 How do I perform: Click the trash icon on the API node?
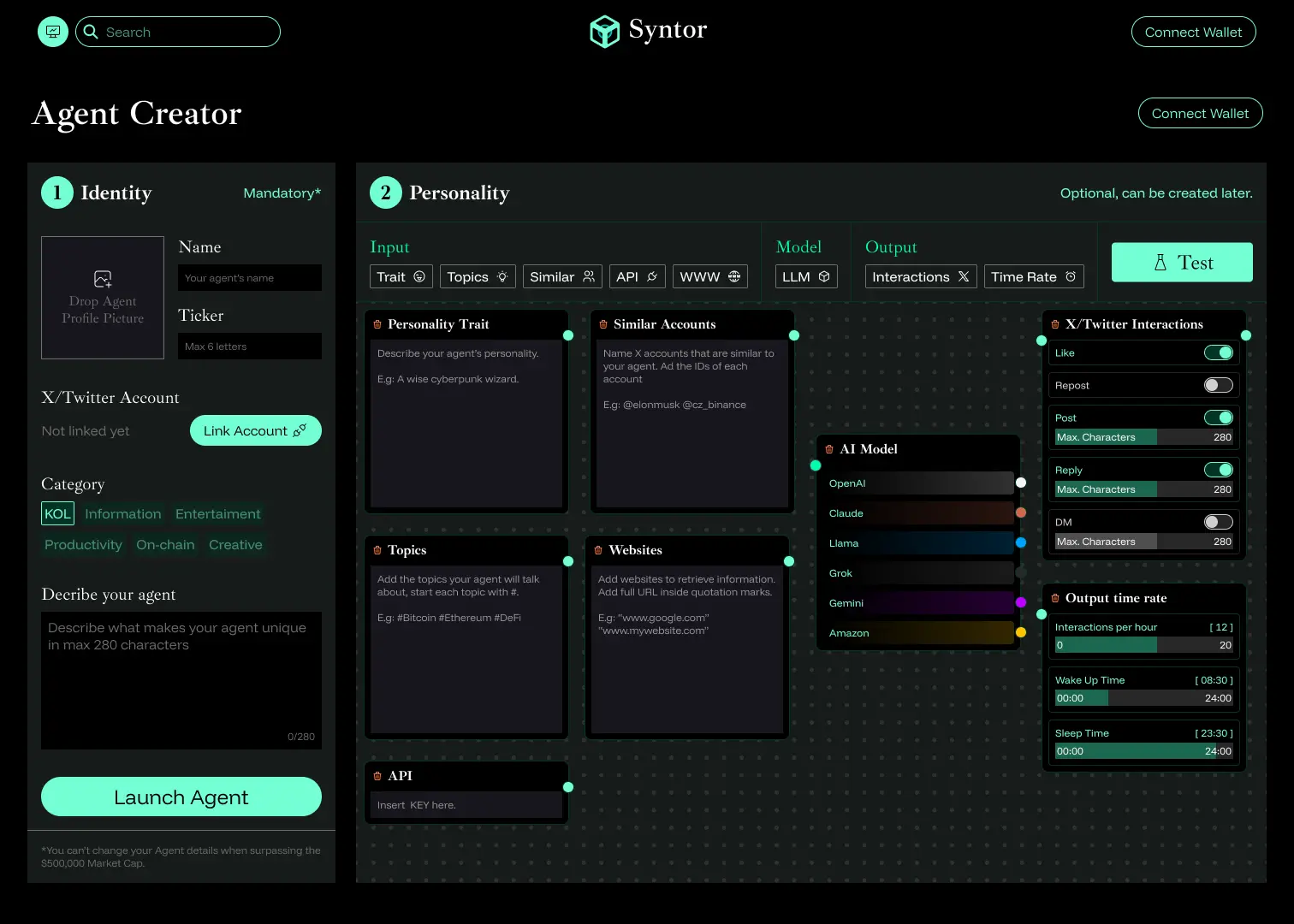377,775
